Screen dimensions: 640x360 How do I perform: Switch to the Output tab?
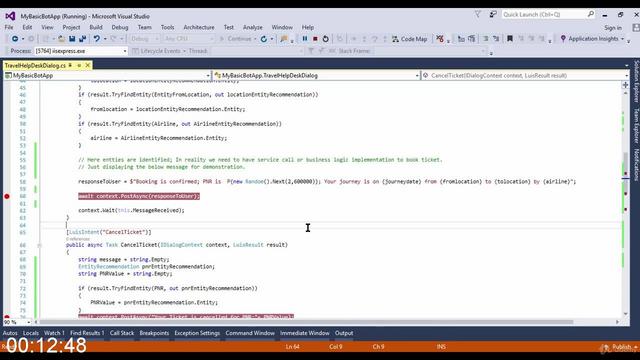344,333
